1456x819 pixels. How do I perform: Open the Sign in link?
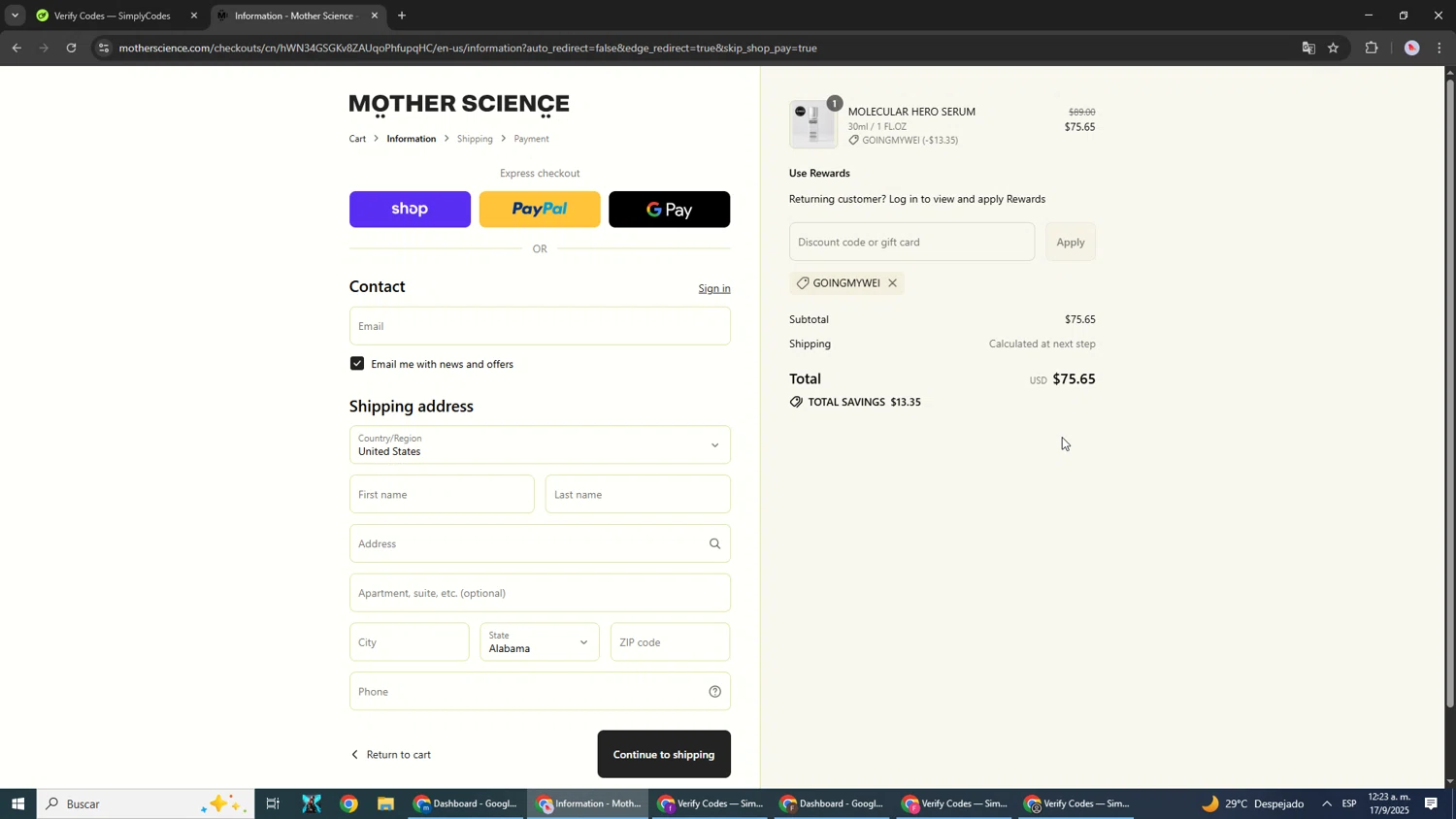pos(714,288)
